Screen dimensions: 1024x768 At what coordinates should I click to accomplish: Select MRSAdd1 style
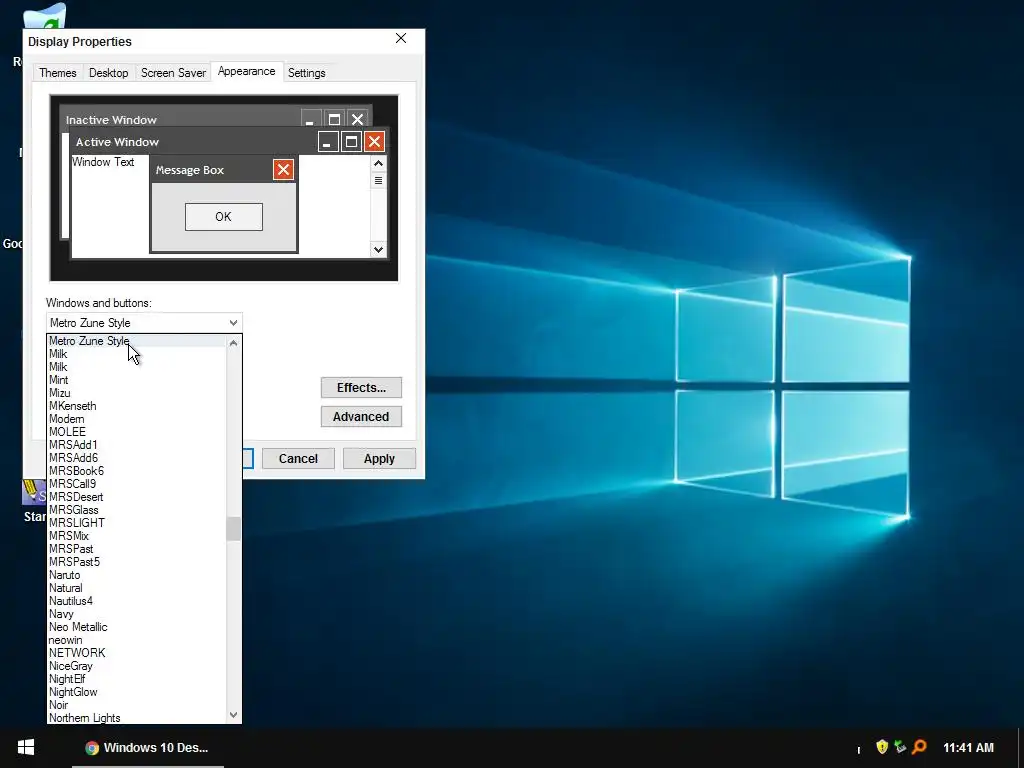(136, 445)
